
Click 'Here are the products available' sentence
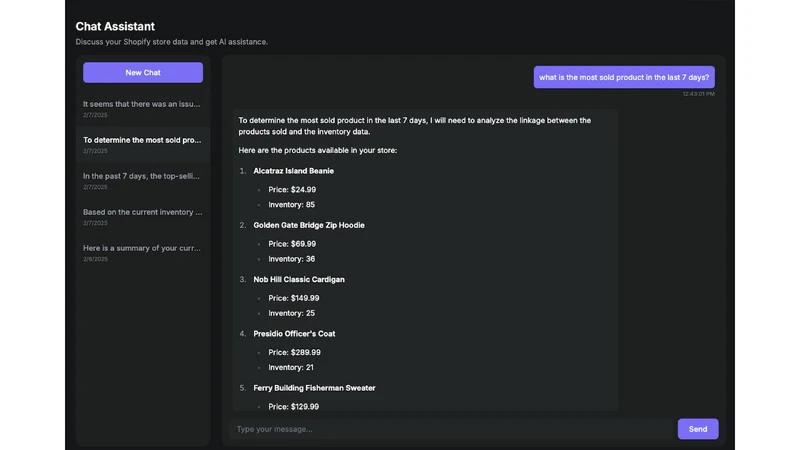pyautogui.click(x=317, y=151)
